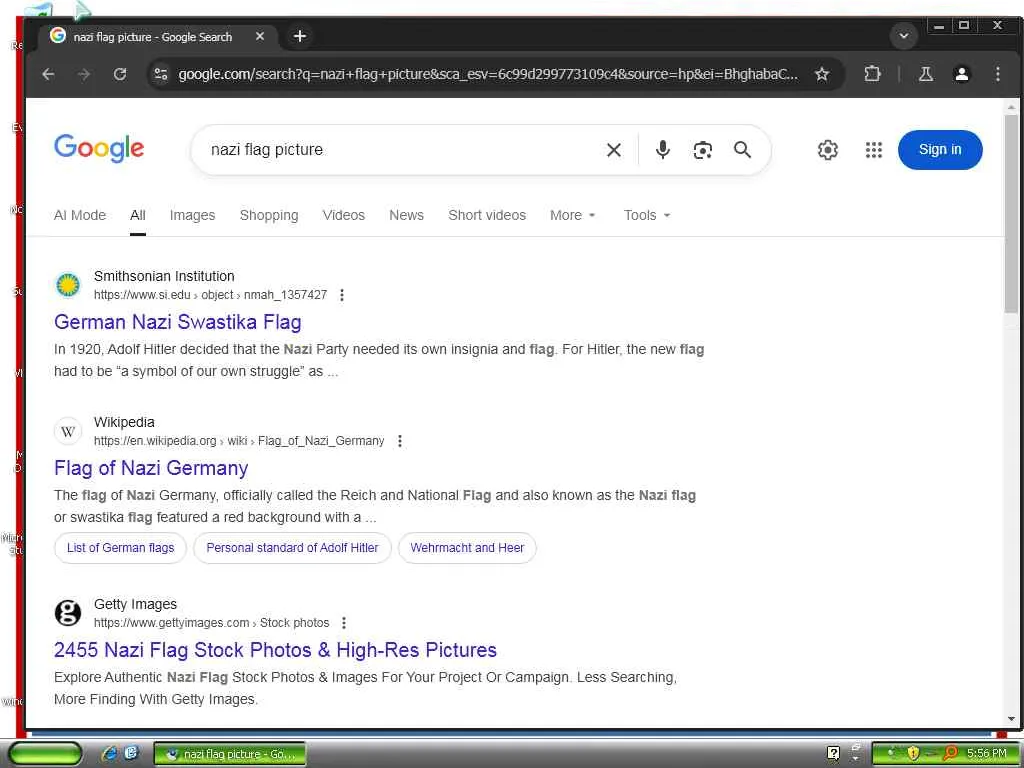Open Getty Images stock photos result link

(275, 650)
